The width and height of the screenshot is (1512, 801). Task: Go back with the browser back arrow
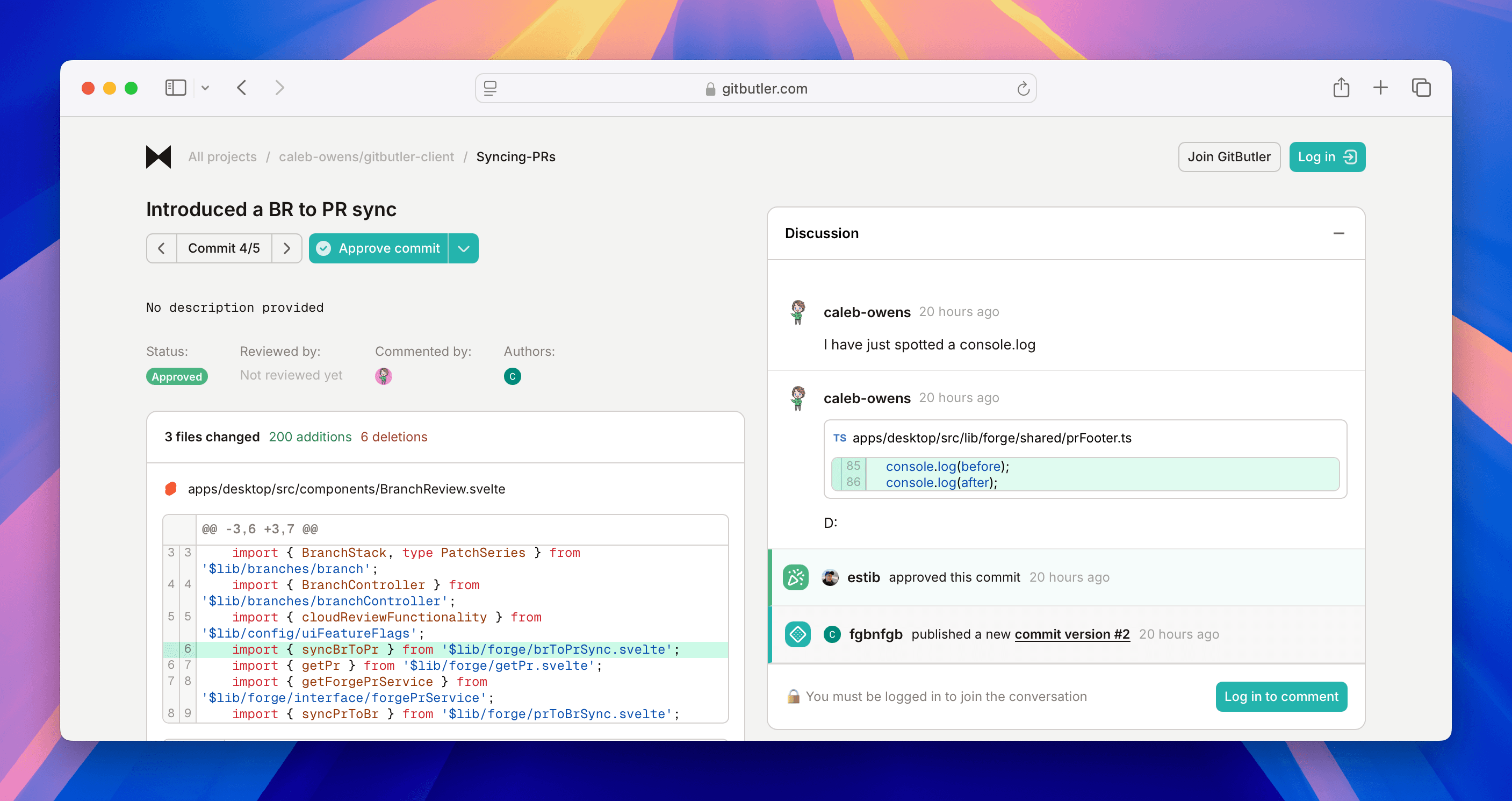242,88
